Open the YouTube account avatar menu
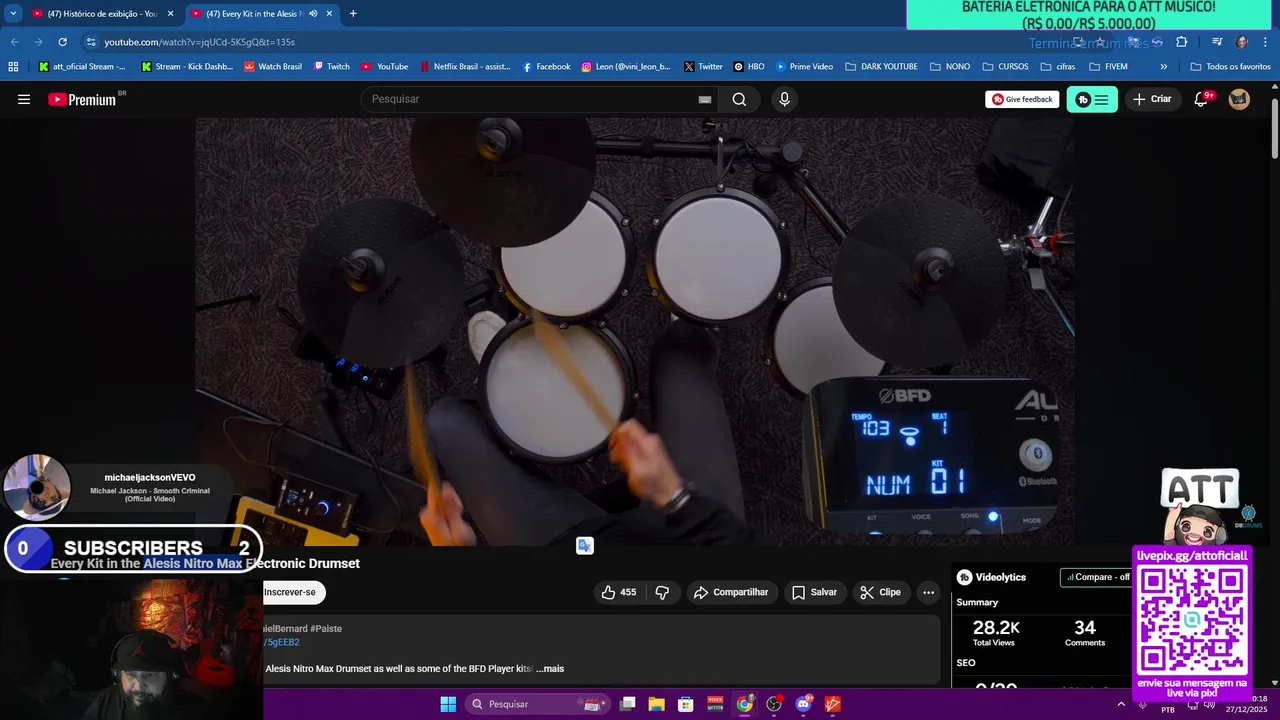The height and width of the screenshot is (720, 1280). point(1239,99)
